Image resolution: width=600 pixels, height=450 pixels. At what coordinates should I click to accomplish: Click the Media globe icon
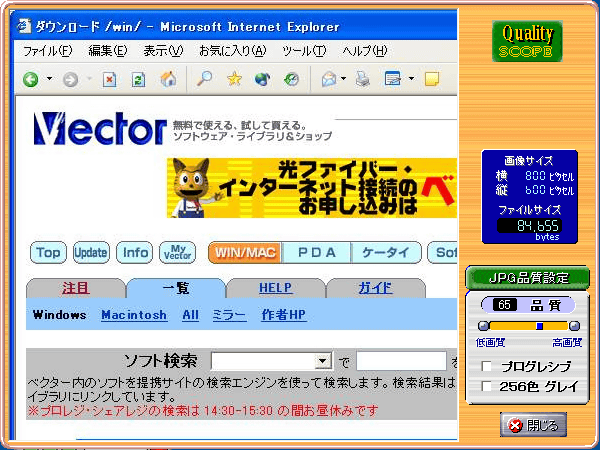pyautogui.click(x=262, y=79)
